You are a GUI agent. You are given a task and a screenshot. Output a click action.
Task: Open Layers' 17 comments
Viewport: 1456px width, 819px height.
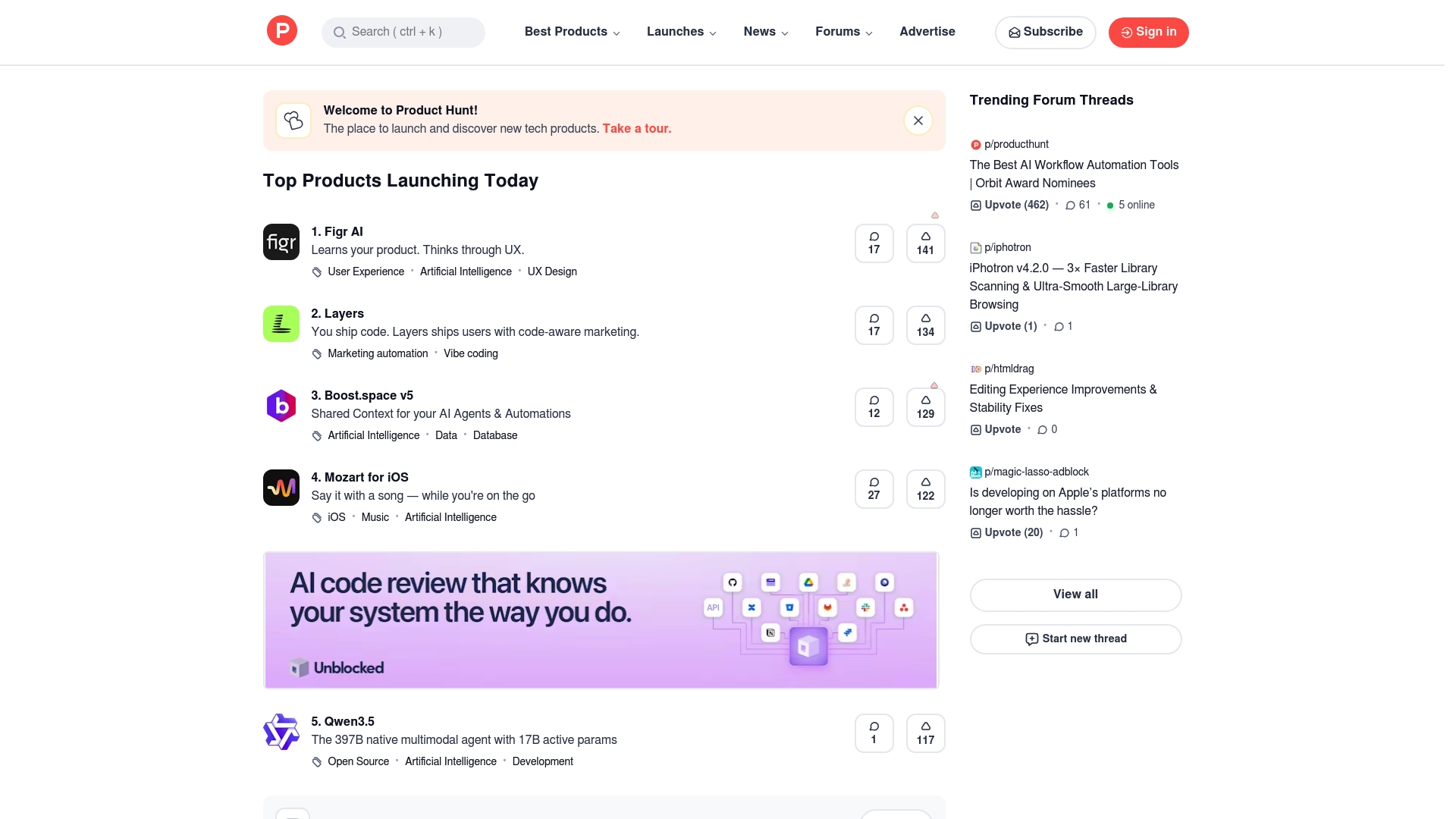point(874,325)
